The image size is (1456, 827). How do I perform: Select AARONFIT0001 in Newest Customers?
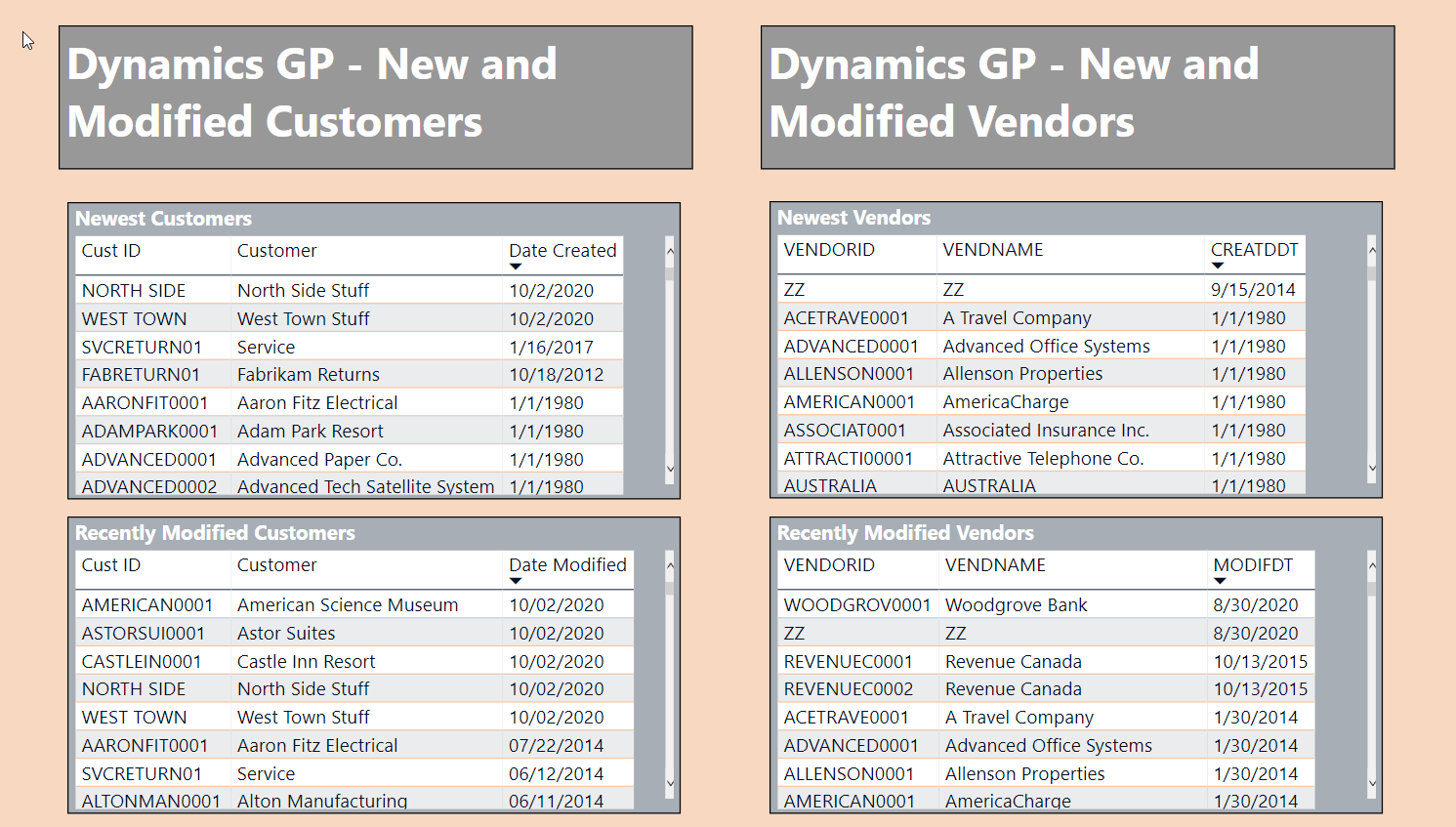145,403
